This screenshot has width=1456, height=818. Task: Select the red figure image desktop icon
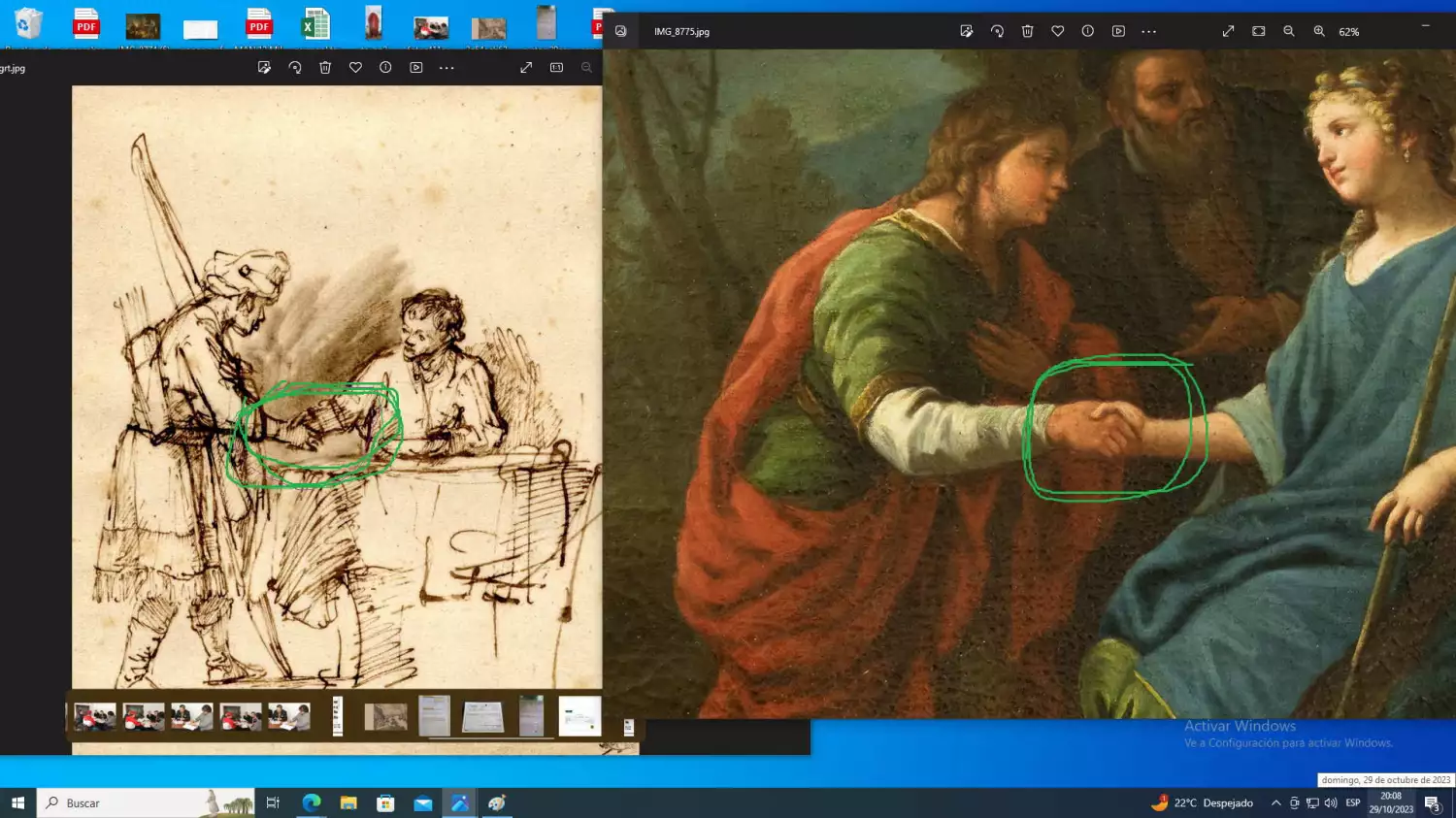pos(374,24)
